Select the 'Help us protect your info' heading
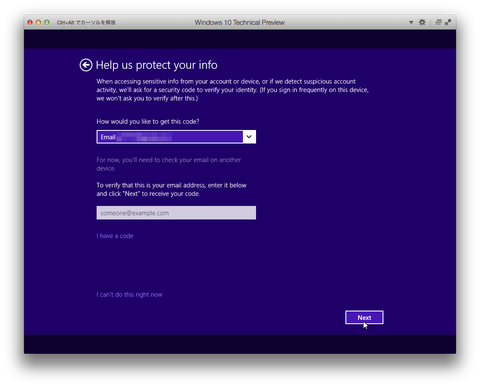The image size is (480, 387). tap(156, 65)
